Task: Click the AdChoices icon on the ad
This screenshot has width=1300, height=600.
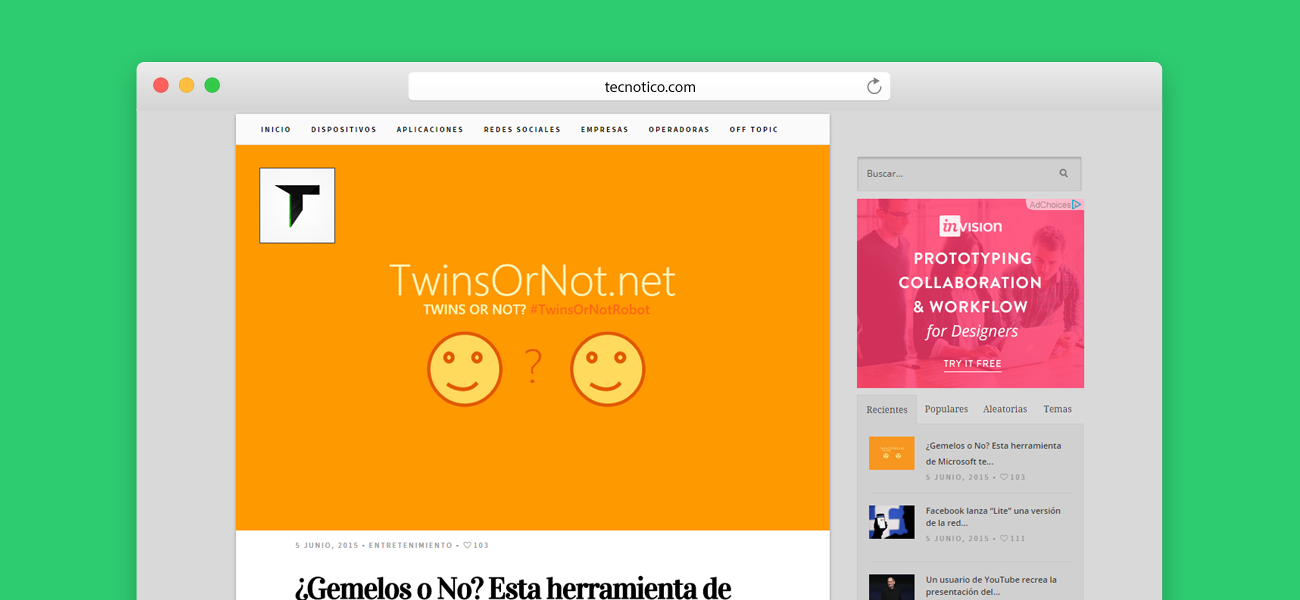Action: point(1077,205)
